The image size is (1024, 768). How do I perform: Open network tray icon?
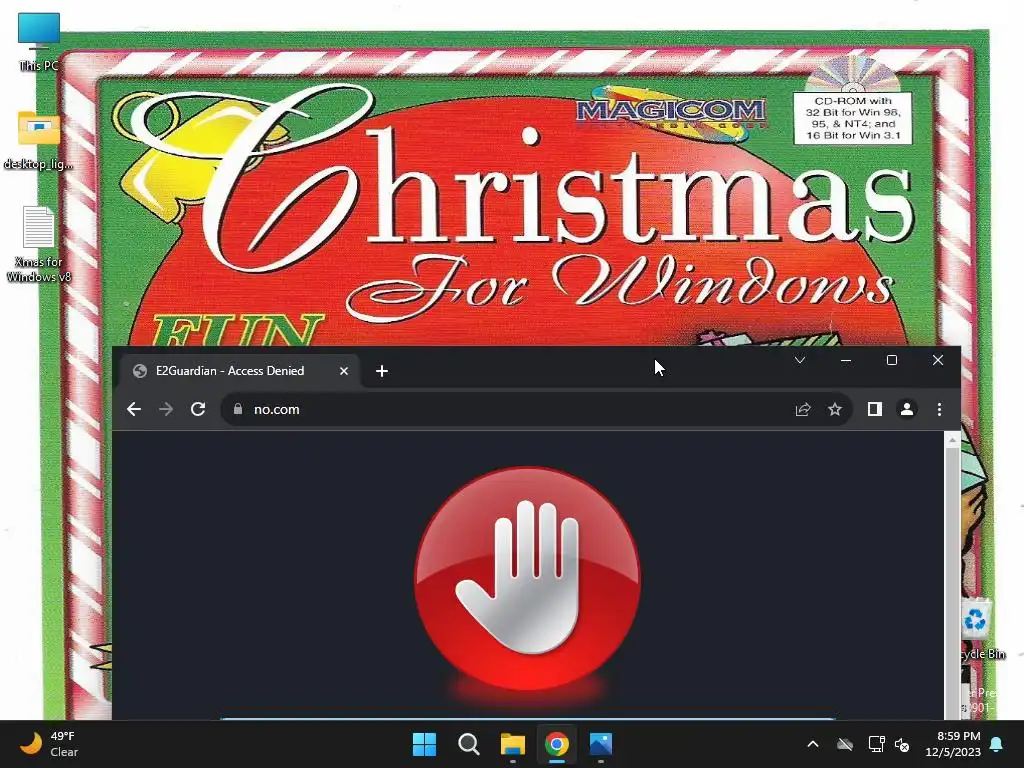click(876, 744)
